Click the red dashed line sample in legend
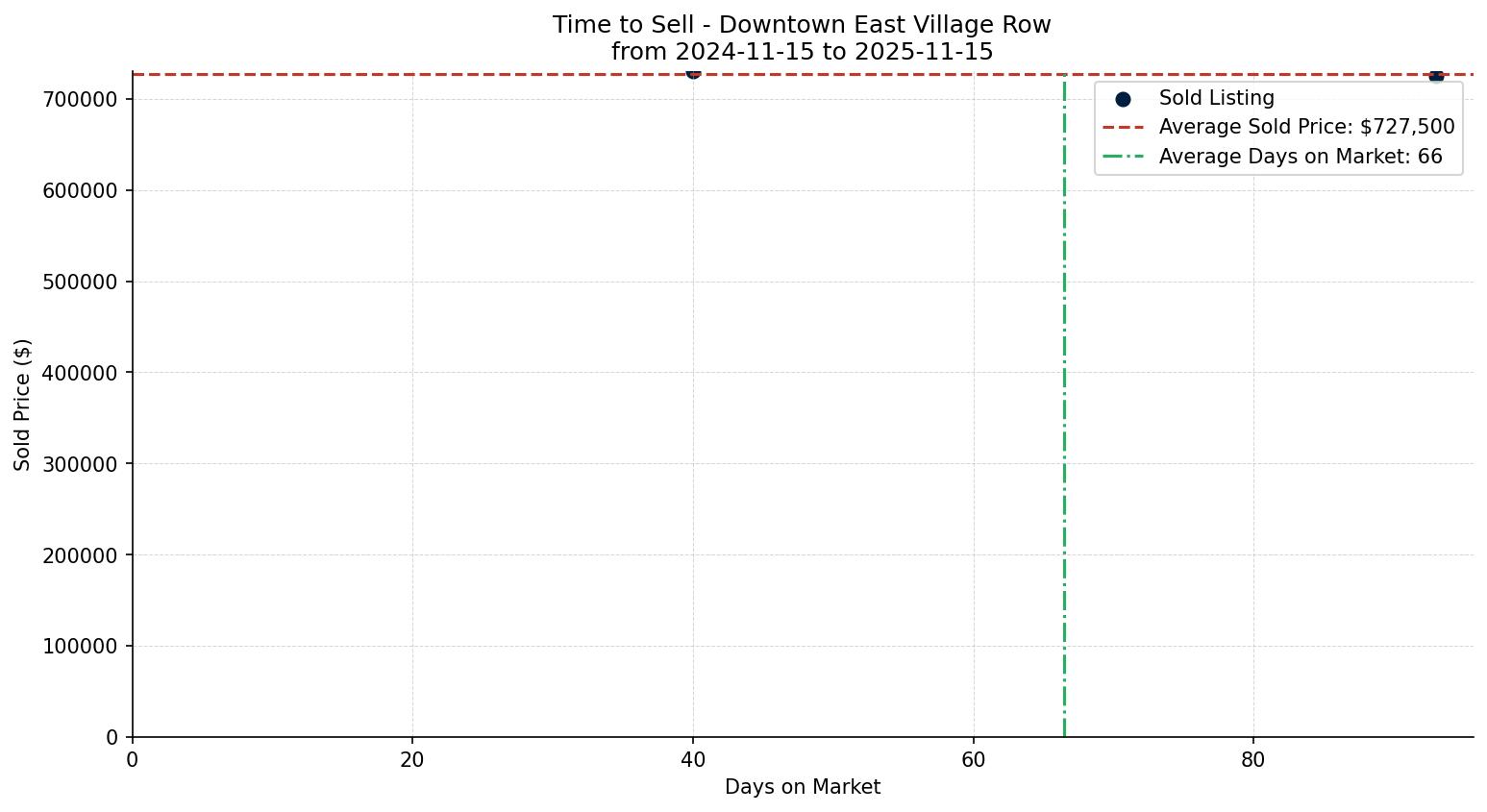 point(1123,128)
